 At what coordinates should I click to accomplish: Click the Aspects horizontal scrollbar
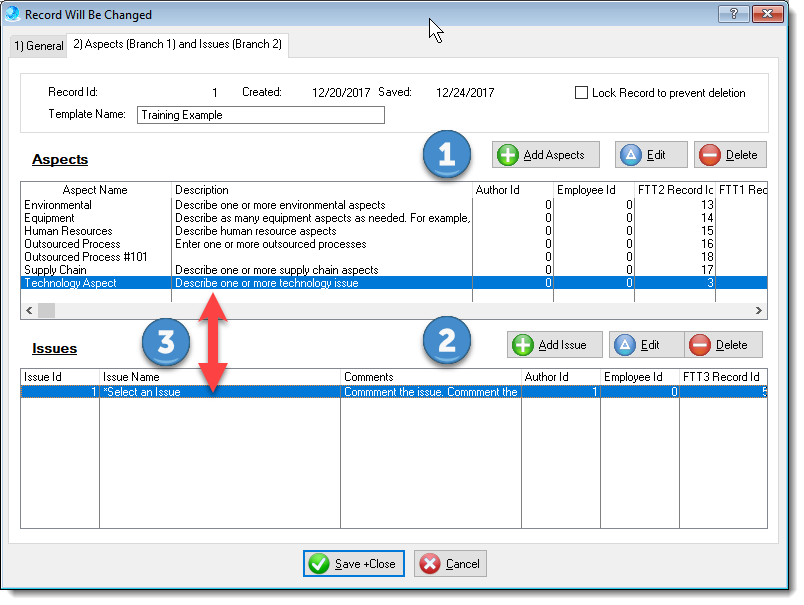click(x=45, y=310)
